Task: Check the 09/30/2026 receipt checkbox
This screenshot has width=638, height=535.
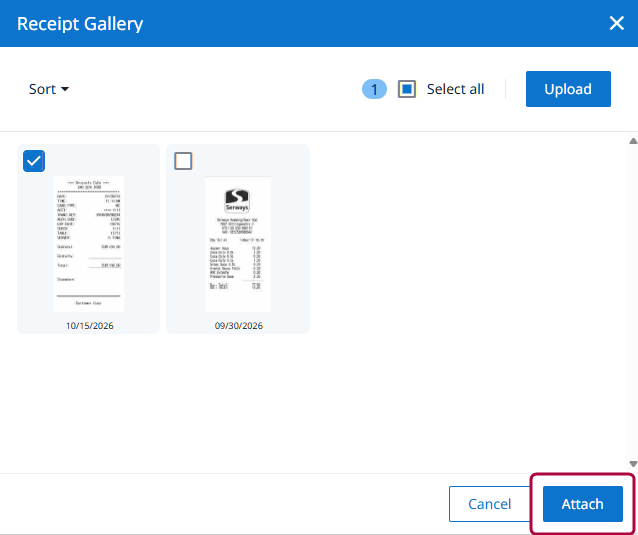Action: click(x=183, y=161)
